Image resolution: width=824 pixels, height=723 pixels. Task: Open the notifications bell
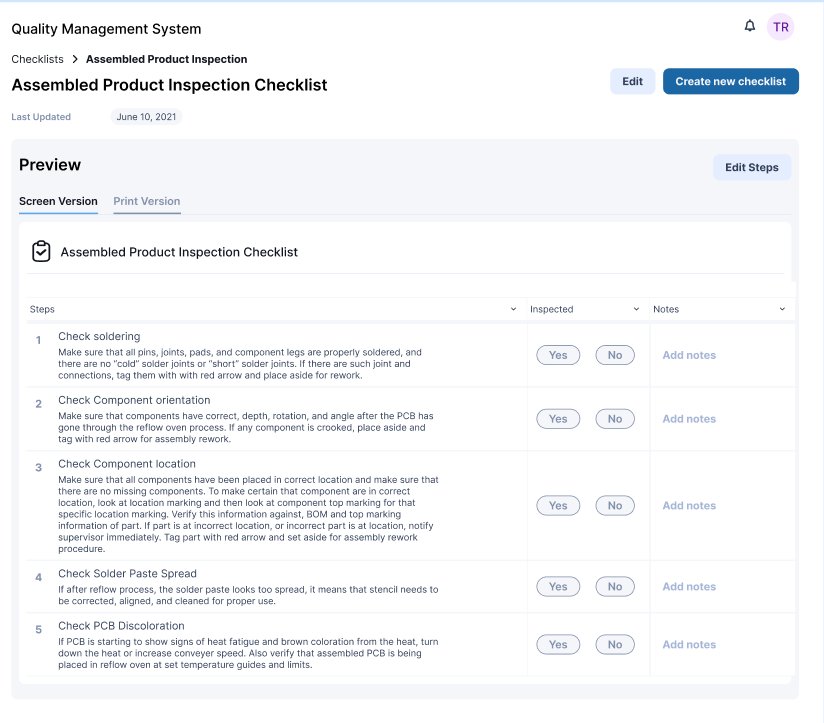click(750, 26)
